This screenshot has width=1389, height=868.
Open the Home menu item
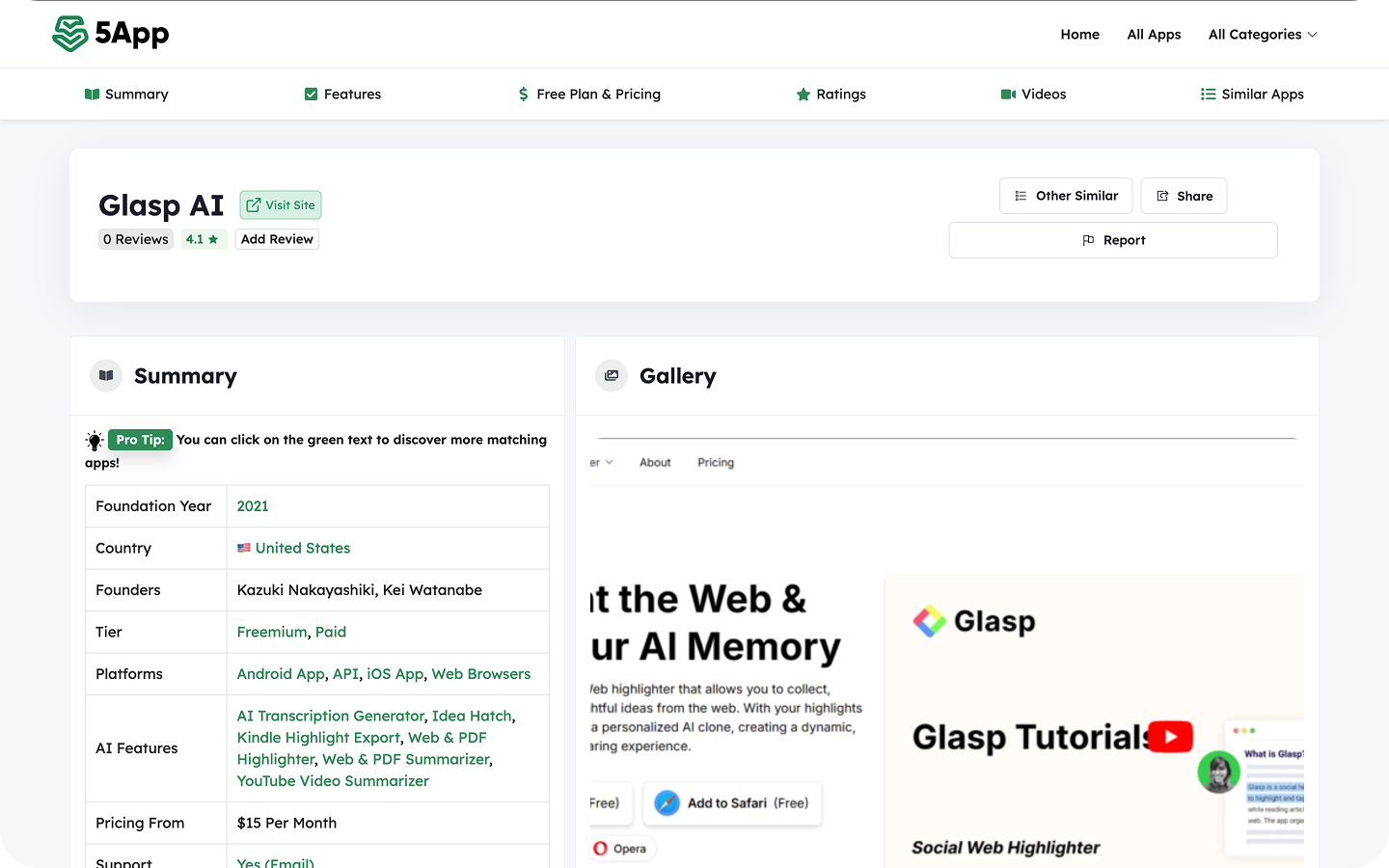coord(1079,35)
